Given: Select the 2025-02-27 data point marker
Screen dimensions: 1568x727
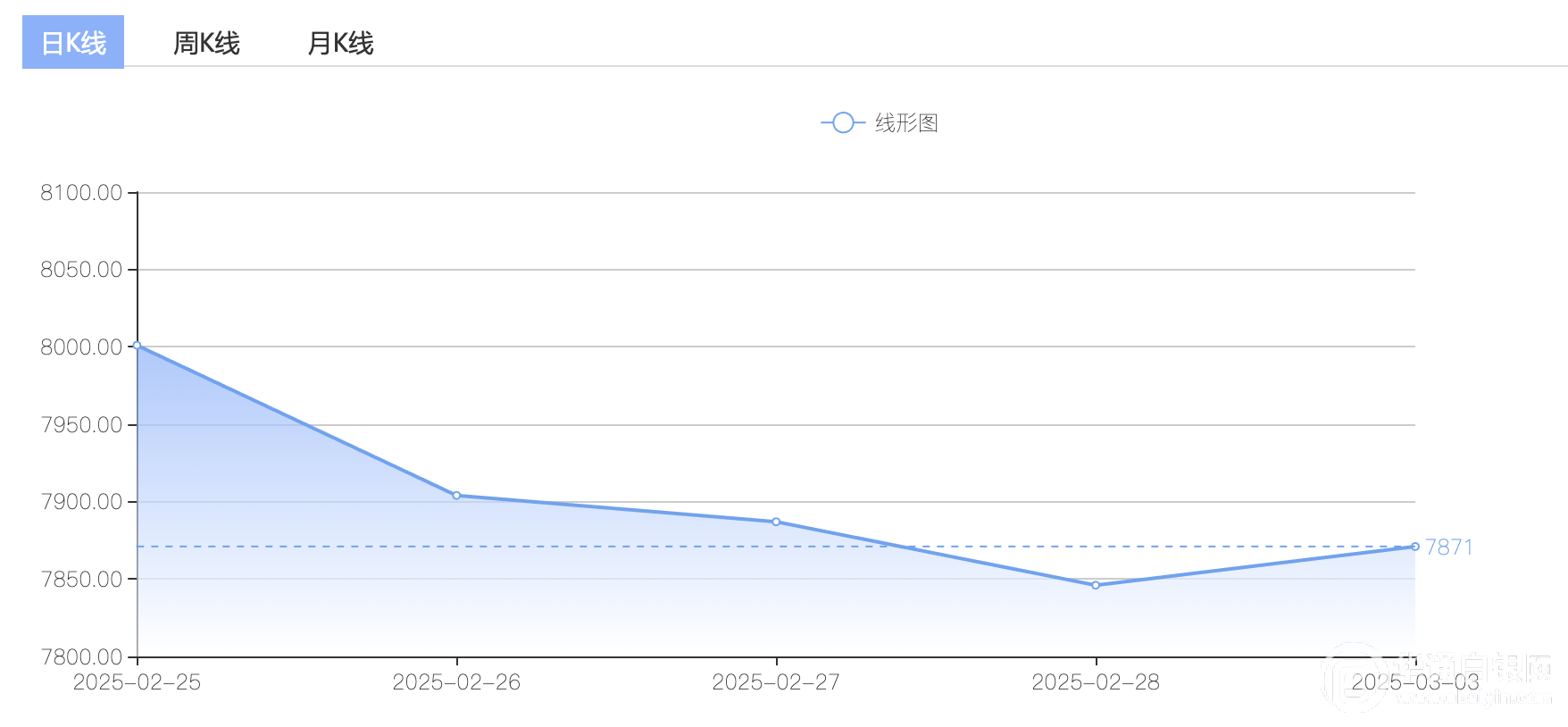Looking at the screenshot, I should coord(776,522).
